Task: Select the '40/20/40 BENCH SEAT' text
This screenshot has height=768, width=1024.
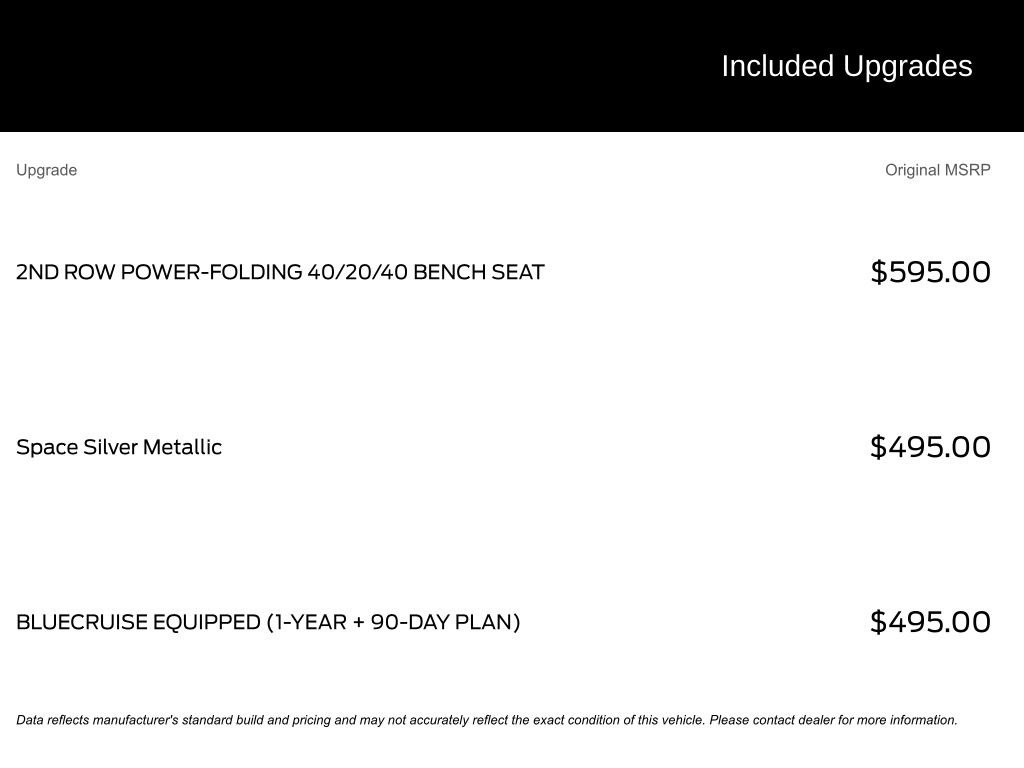Action: (426, 272)
